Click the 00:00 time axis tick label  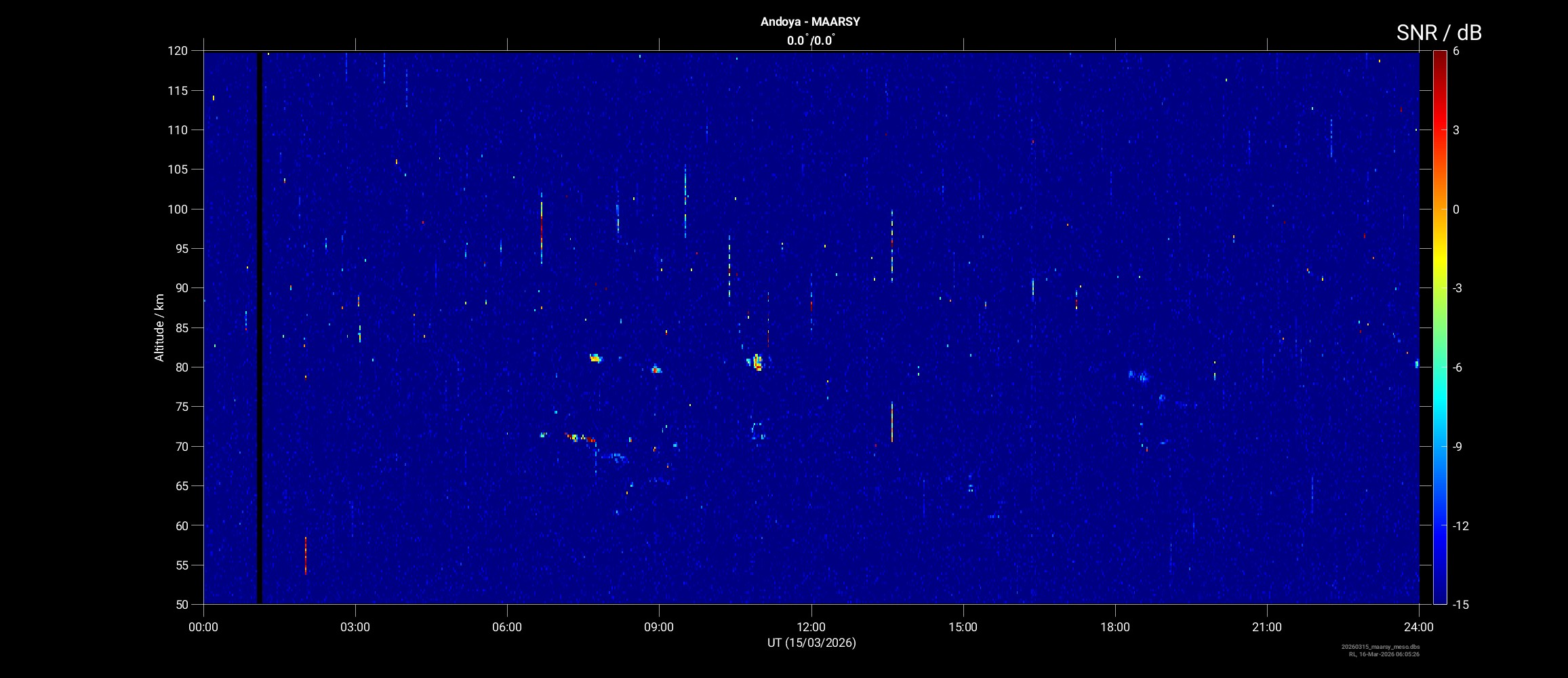coord(203,627)
